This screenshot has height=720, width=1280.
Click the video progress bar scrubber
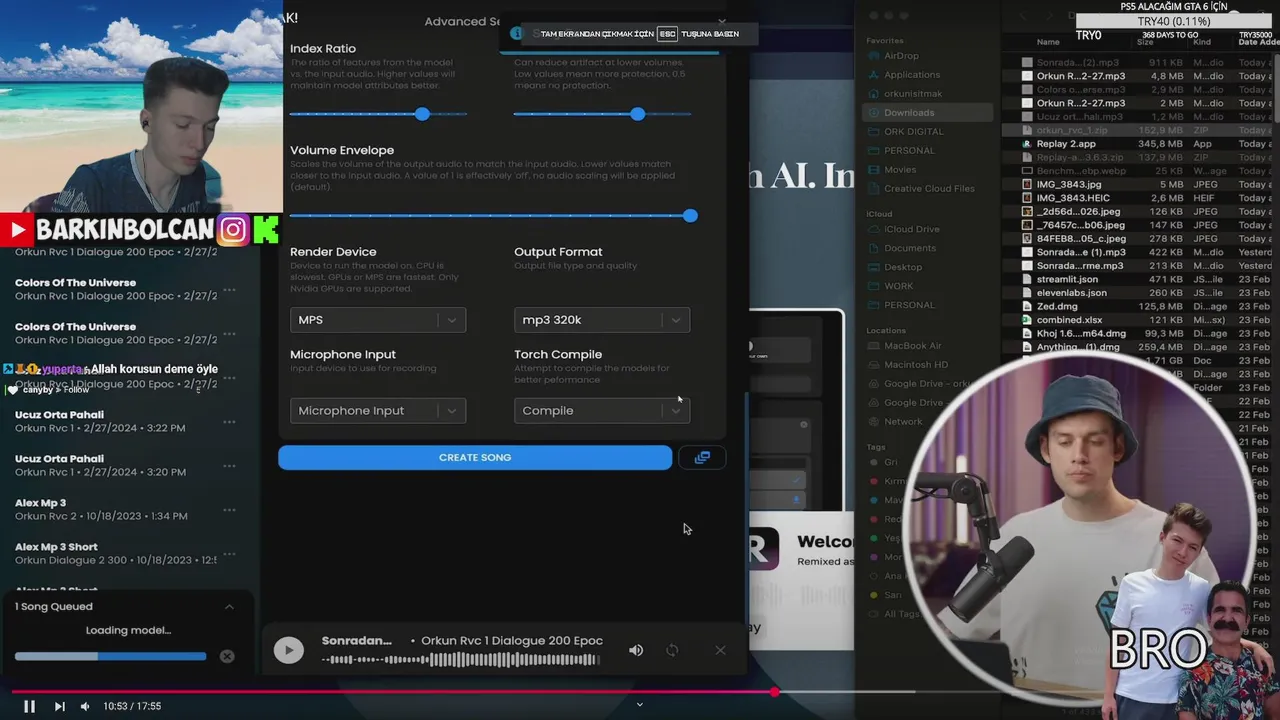(x=775, y=691)
